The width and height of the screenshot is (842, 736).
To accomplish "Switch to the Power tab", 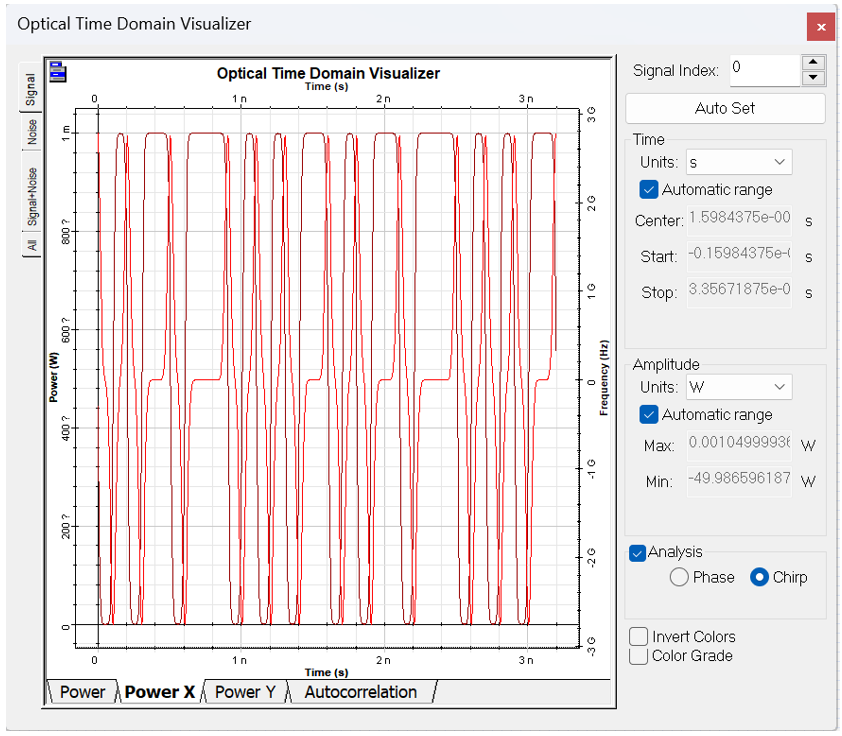I will tap(81, 692).
